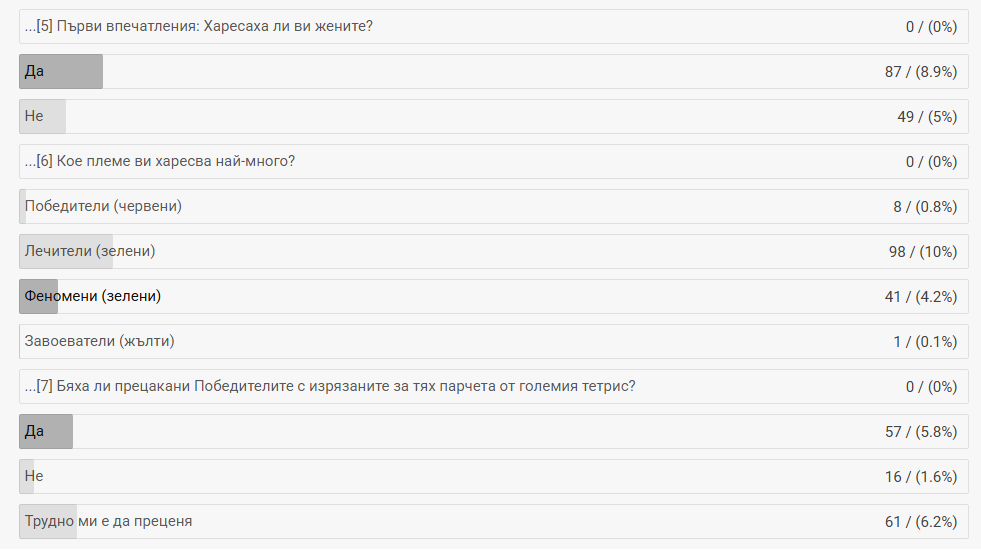This screenshot has width=981, height=554.
Task: Choose the 'Трудно ми е да преценя' option
Action: pos(109,522)
